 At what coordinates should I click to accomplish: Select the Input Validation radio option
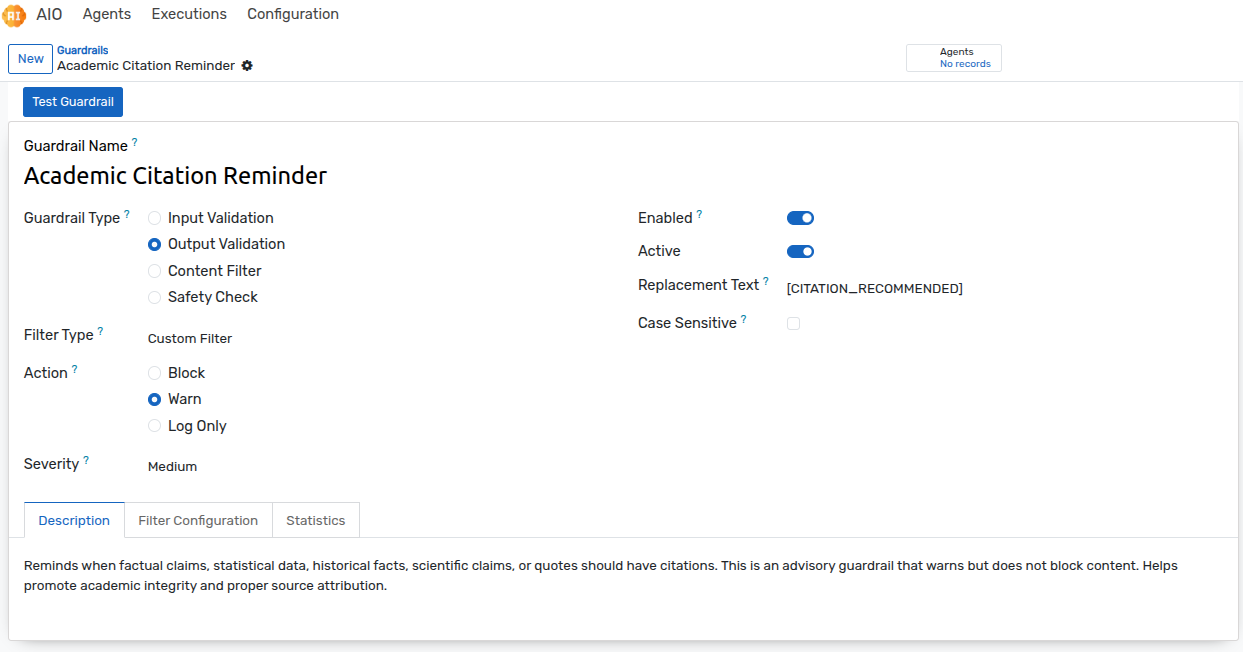point(154,218)
